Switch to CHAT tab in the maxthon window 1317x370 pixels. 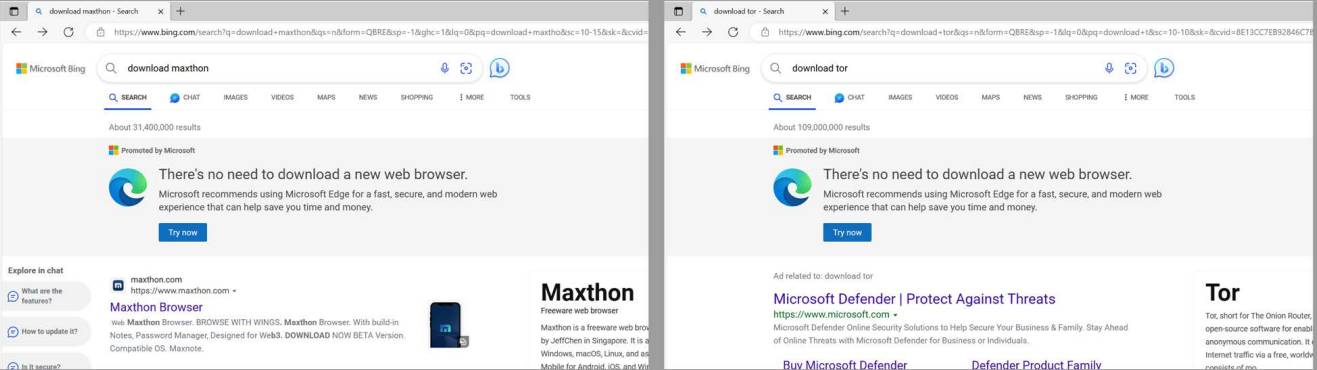coord(185,98)
